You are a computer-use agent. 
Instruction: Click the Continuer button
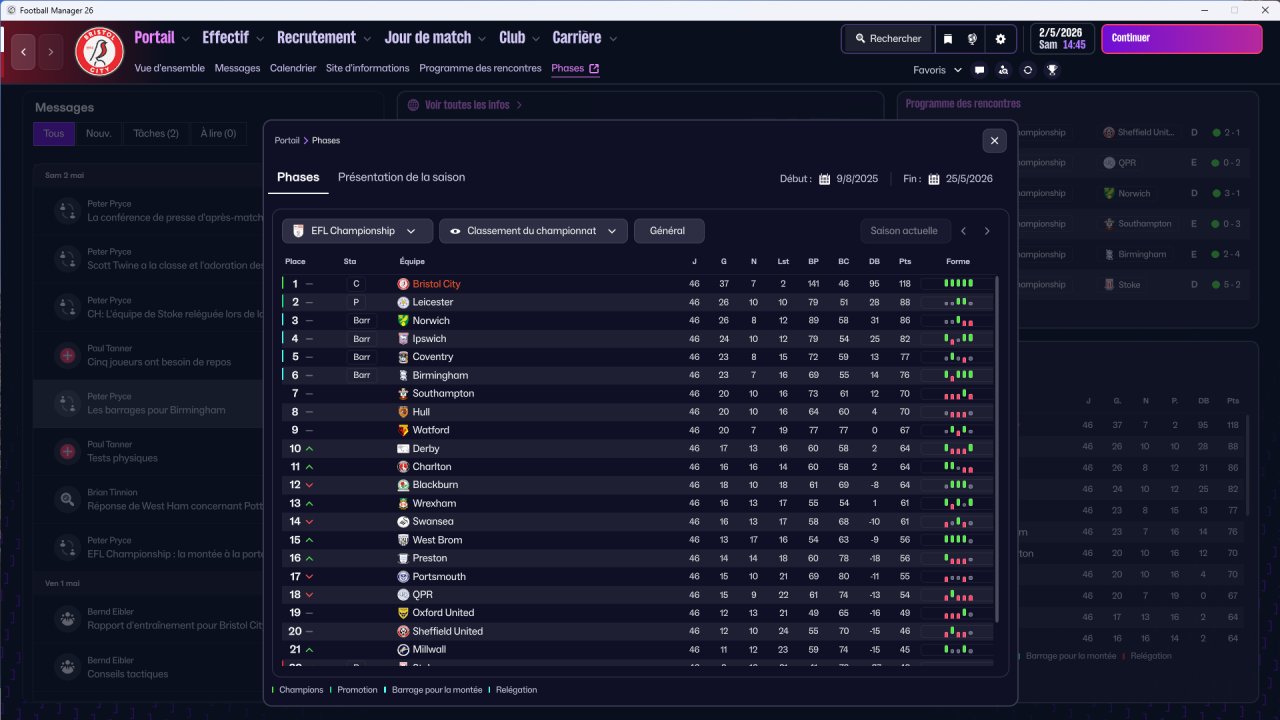click(1182, 39)
